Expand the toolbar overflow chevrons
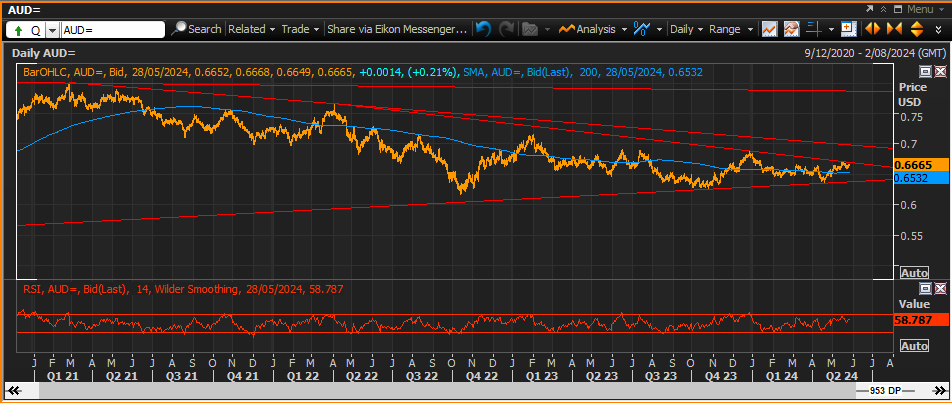This screenshot has height=403, width=952. click(x=937, y=29)
